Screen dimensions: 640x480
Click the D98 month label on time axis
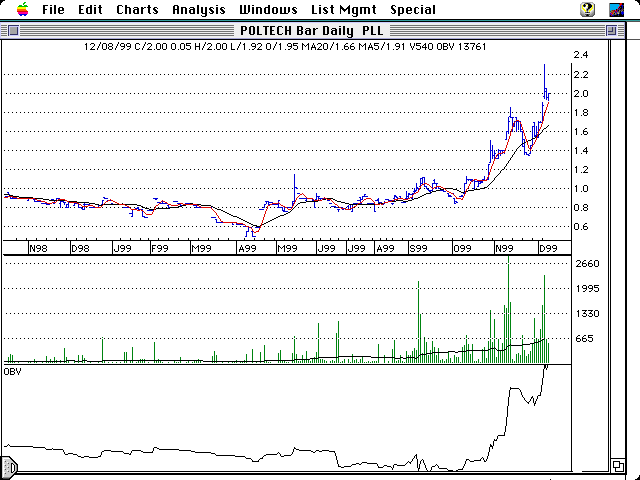(x=80, y=248)
